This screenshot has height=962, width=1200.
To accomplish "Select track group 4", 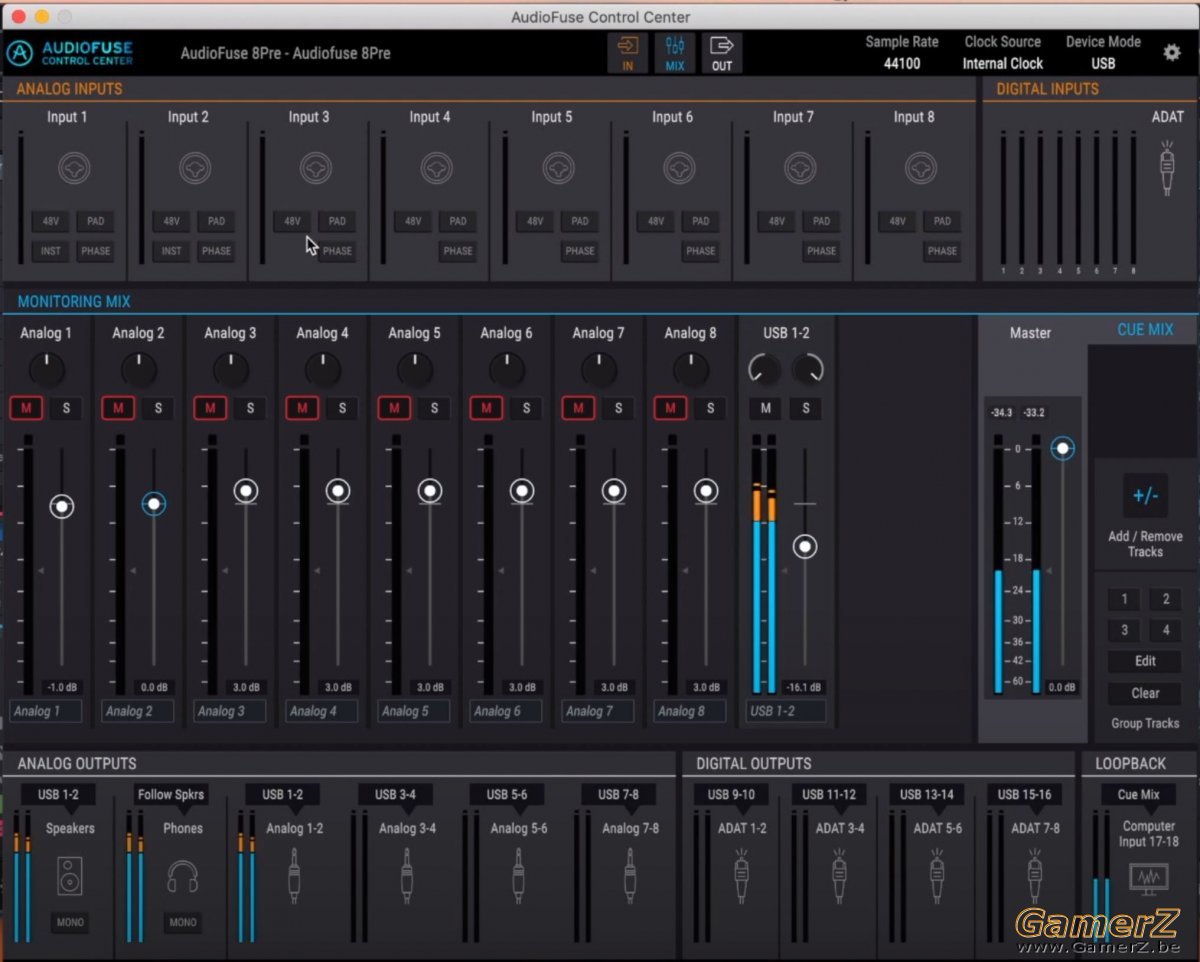I will click(x=1165, y=630).
